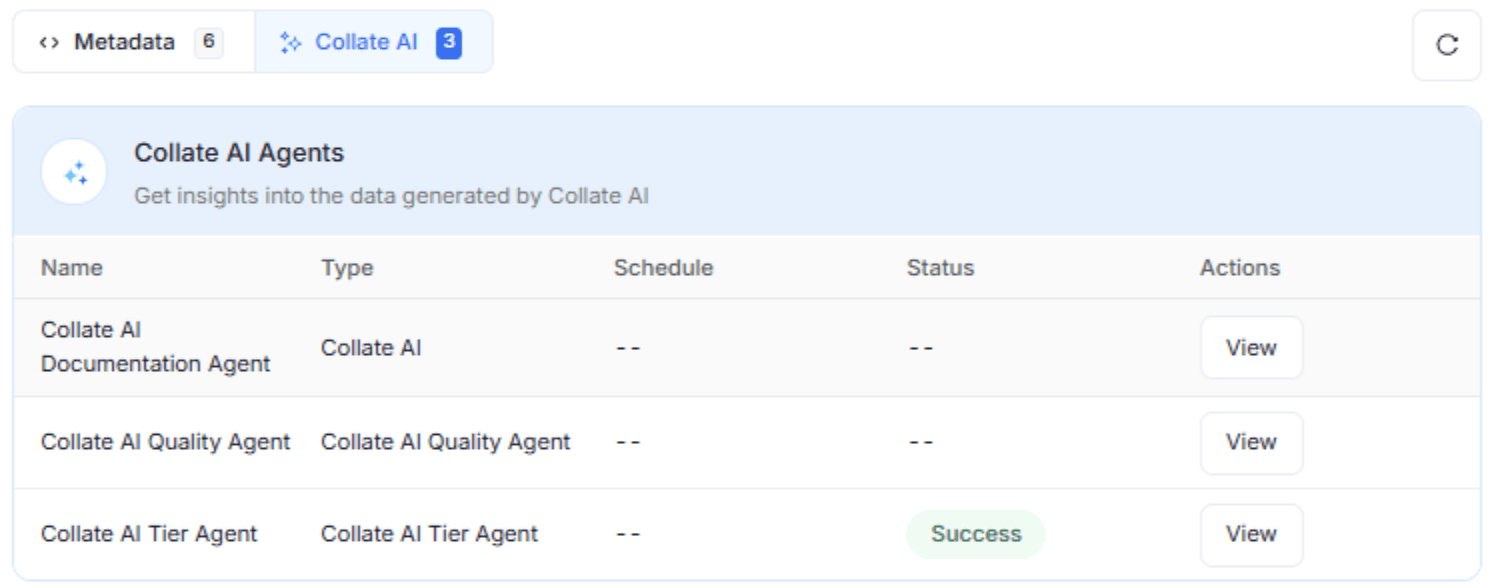View the Collate AI Documentation Agent
Image resolution: width=1502 pixels, height=588 pixels.
(1251, 347)
